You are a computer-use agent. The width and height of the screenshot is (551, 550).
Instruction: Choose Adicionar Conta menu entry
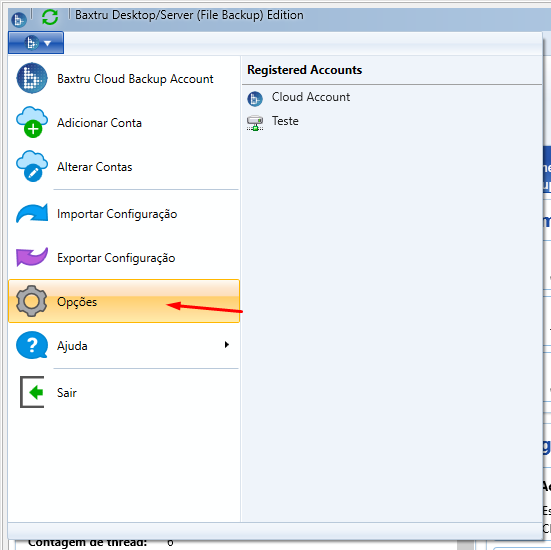124,123
